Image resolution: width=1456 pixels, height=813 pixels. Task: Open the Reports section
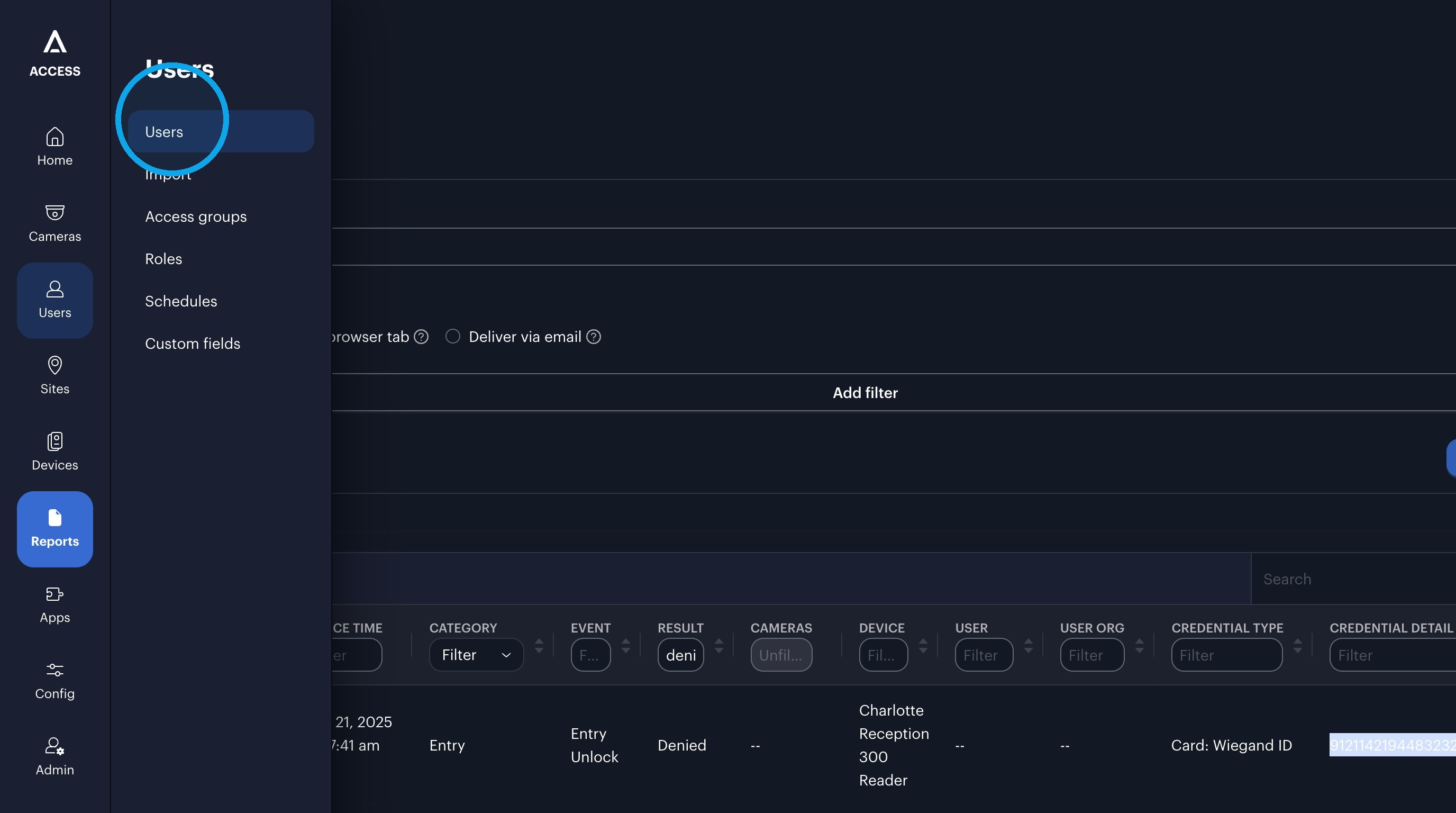[x=55, y=529]
